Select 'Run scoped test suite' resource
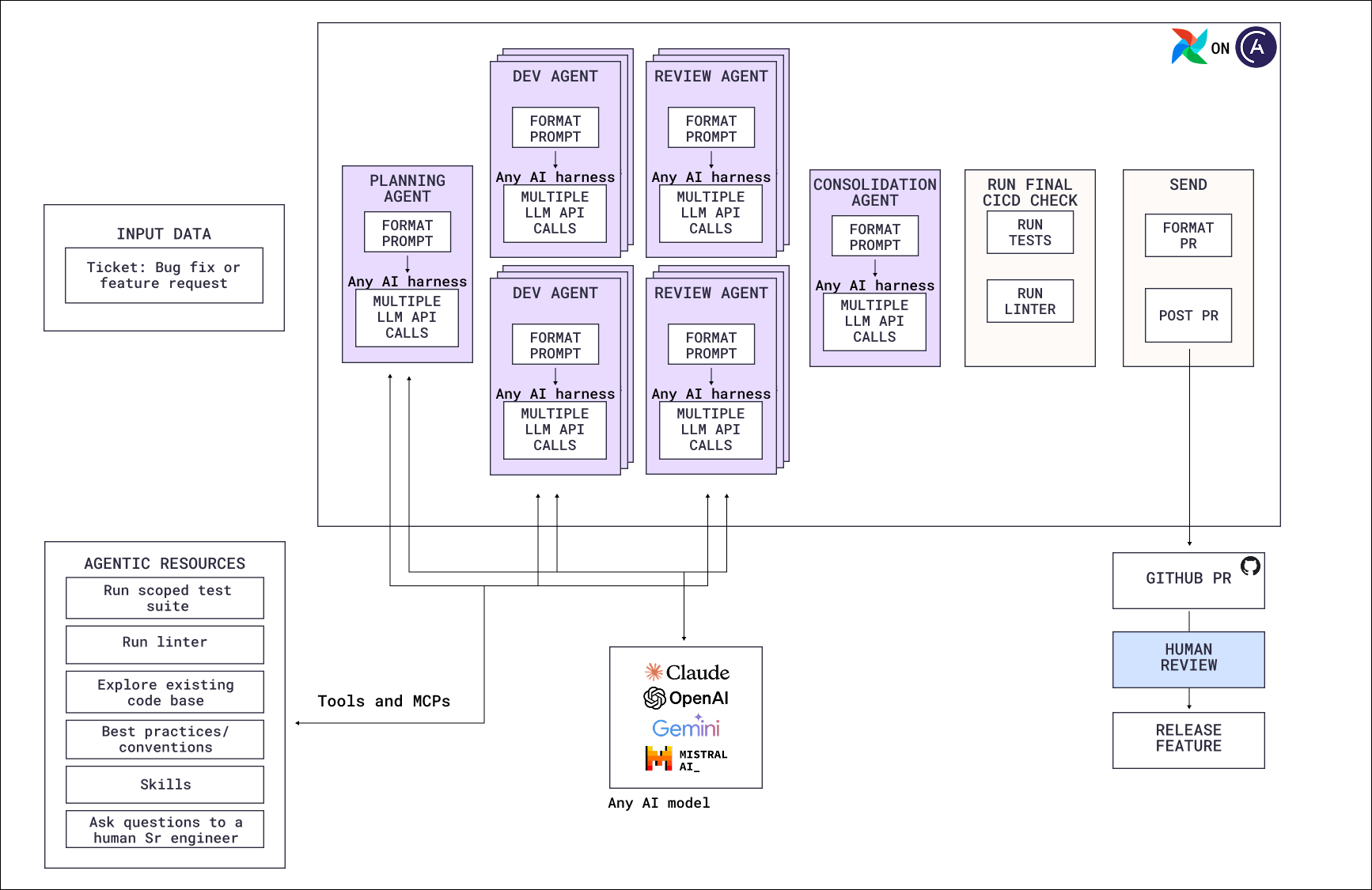1372x890 pixels. point(165,598)
